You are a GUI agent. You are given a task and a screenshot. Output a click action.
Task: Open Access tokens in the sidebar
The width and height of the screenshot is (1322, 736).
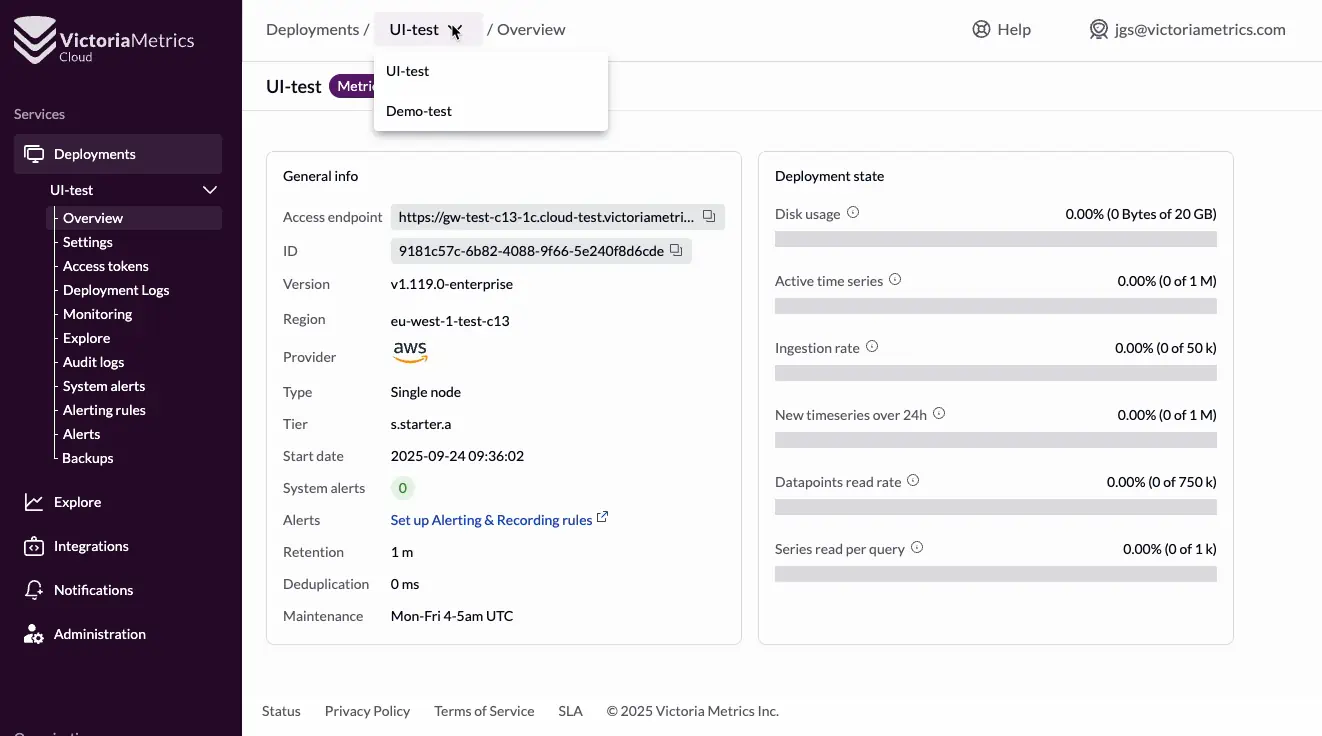[106, 266]
